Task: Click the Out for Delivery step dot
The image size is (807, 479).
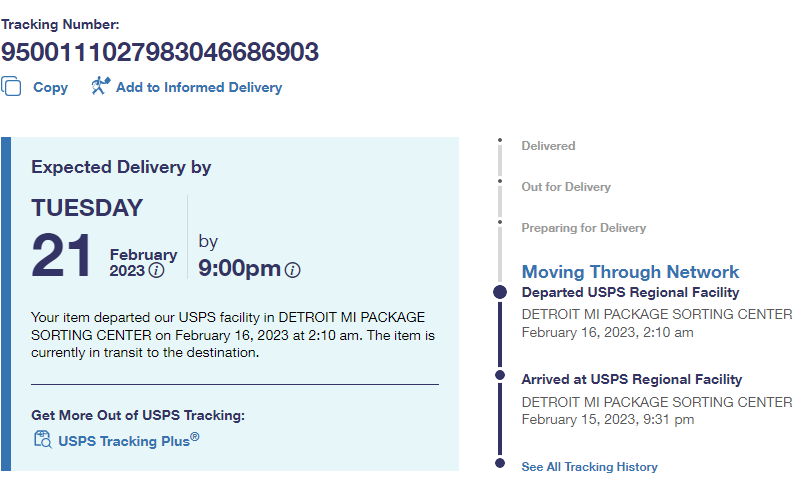Action: pyautogui.click(x=500, y=181)
